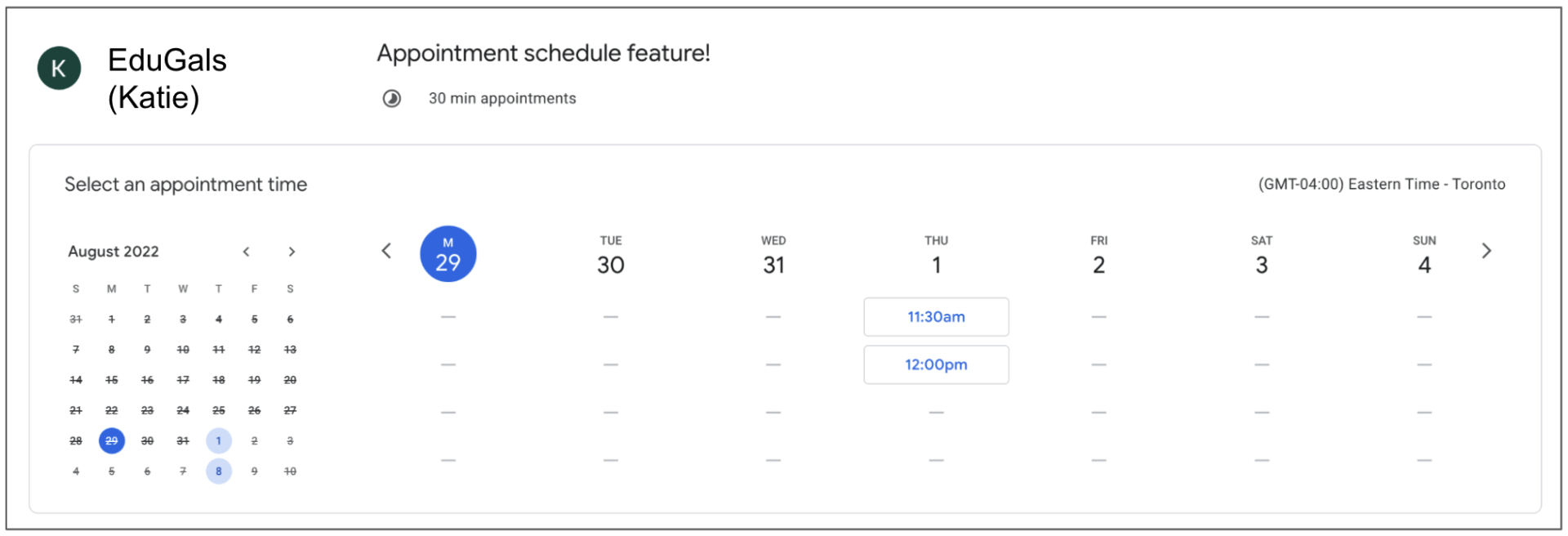Screen dimensions: 1568x536
Task: Select Saturday 3 in week header
Action: click(x=1262, y=256)
